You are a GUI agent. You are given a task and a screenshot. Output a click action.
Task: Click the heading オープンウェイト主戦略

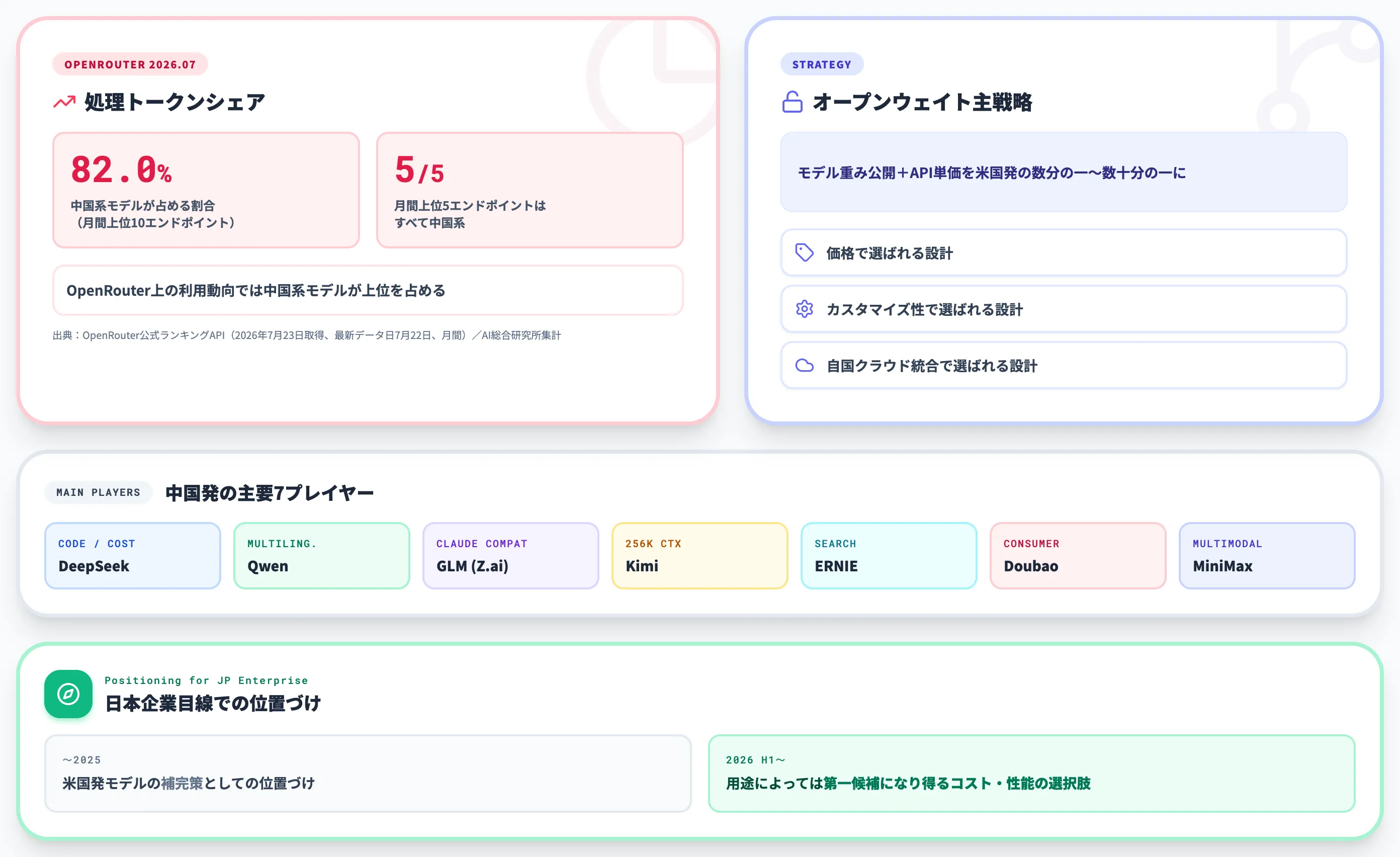point(922,102)
